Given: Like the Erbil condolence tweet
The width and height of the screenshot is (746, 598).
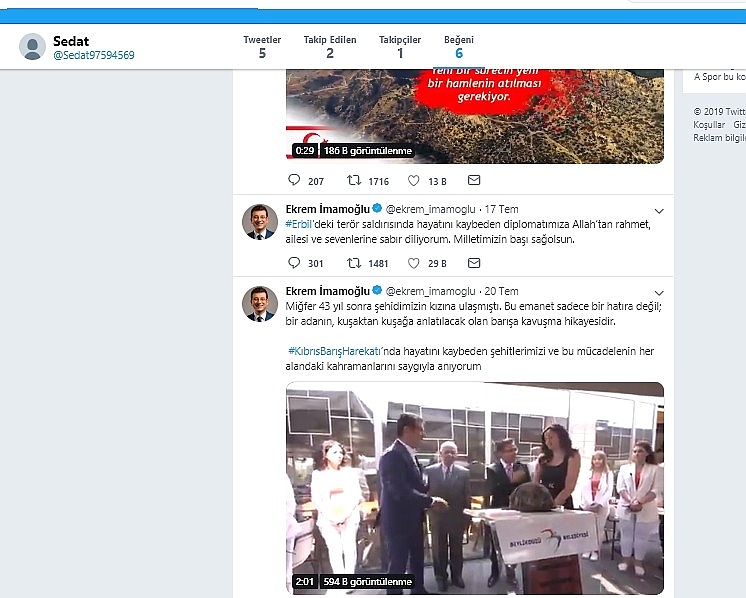Looking at the screenshot, I should (x=413, y=263).
